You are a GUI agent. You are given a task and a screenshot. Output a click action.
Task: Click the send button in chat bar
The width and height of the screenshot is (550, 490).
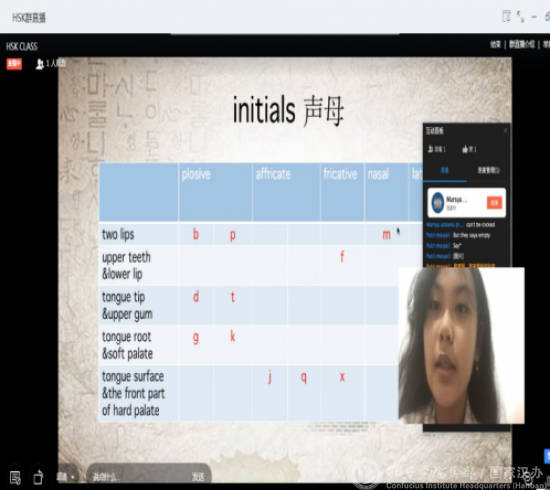[x=198, y=477]
